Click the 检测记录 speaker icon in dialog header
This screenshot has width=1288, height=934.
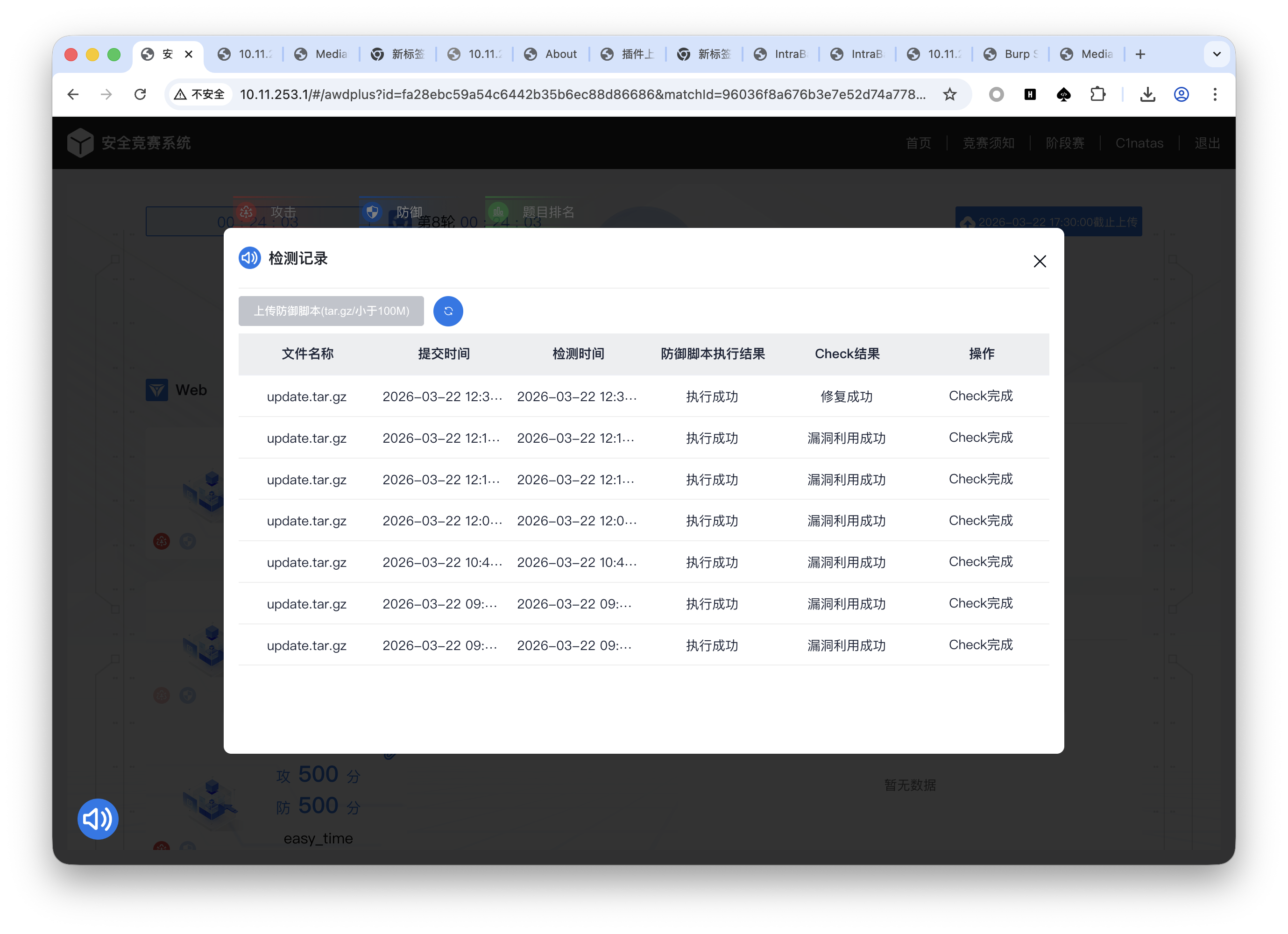[249, 258]
